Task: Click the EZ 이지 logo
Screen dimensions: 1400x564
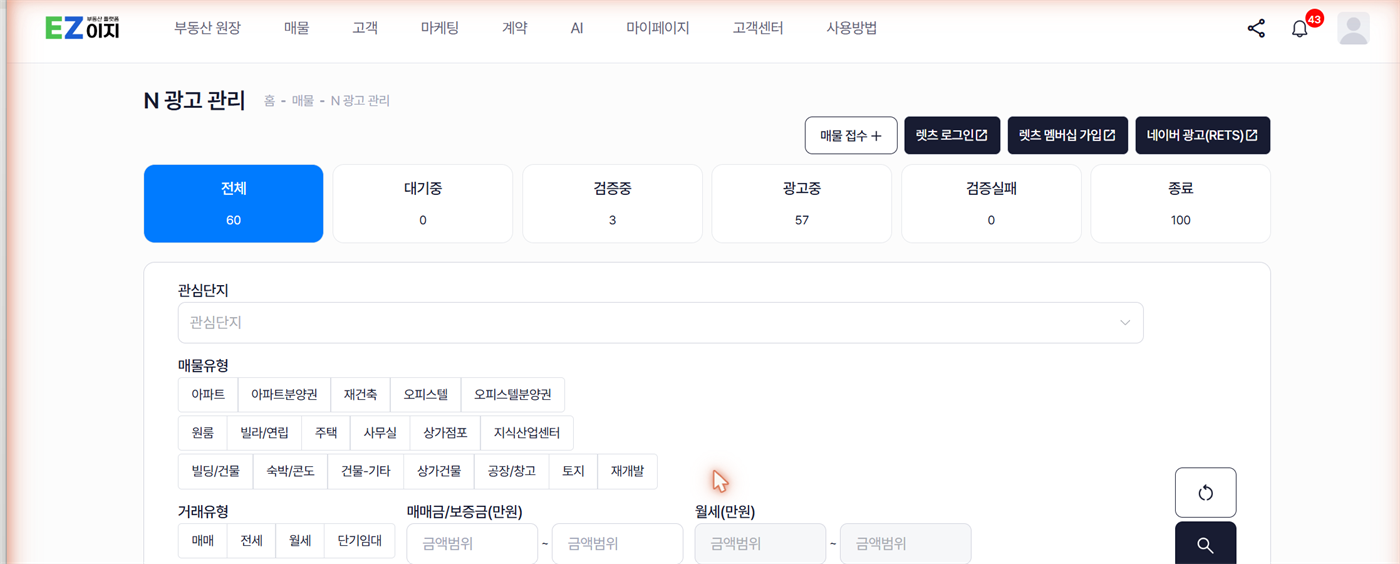Action: (x=83, y=28)
